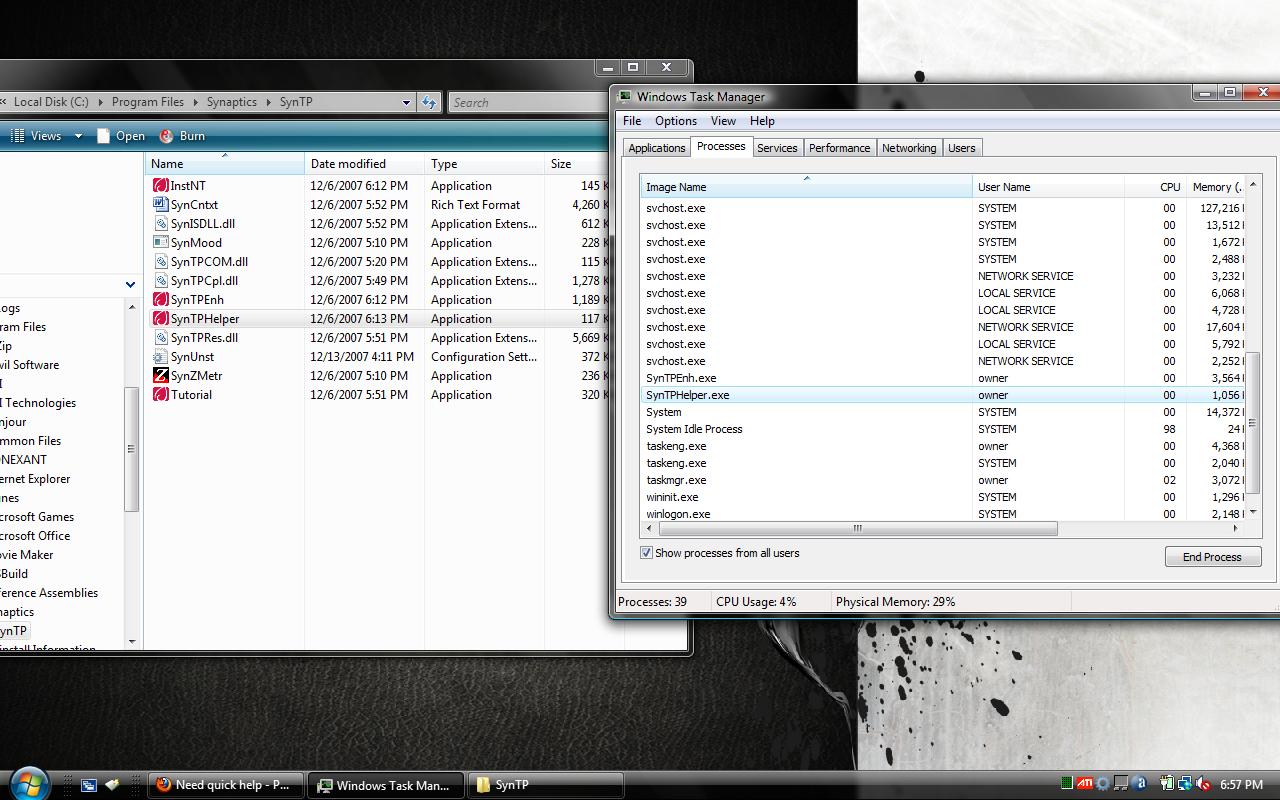Screen dimensions: 1280x800
Task: Sort files by Date modified column header
Action: point(364,164)
